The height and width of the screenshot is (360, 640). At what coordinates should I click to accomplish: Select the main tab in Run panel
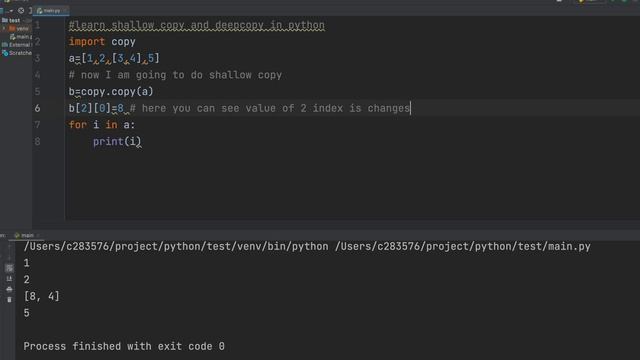[27, 236]
